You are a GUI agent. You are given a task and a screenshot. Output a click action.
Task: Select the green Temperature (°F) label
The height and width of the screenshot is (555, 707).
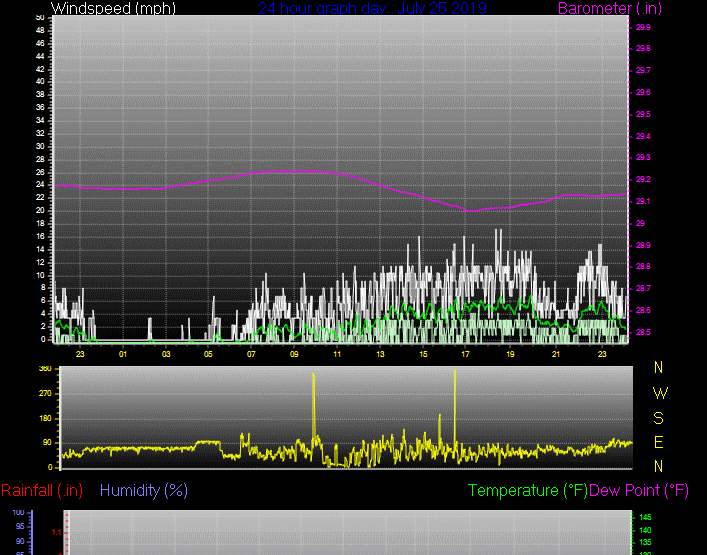pos(528,490)
